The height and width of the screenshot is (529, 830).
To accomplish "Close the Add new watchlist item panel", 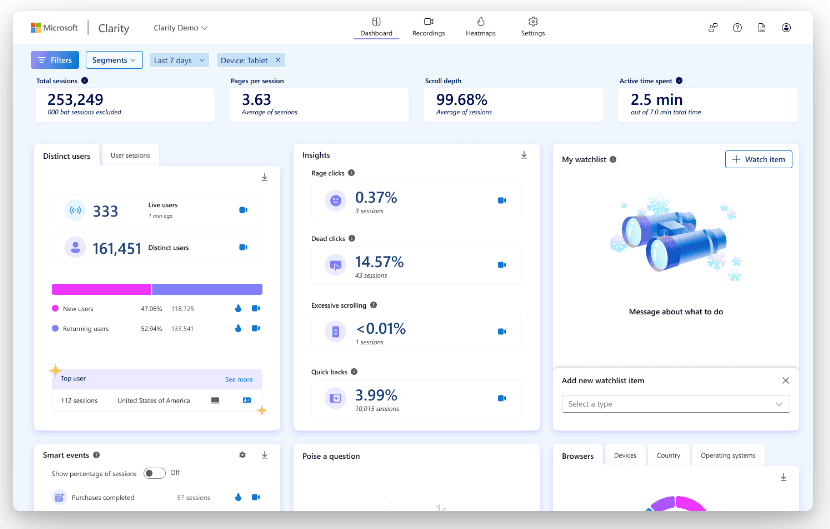I will 786,381.
